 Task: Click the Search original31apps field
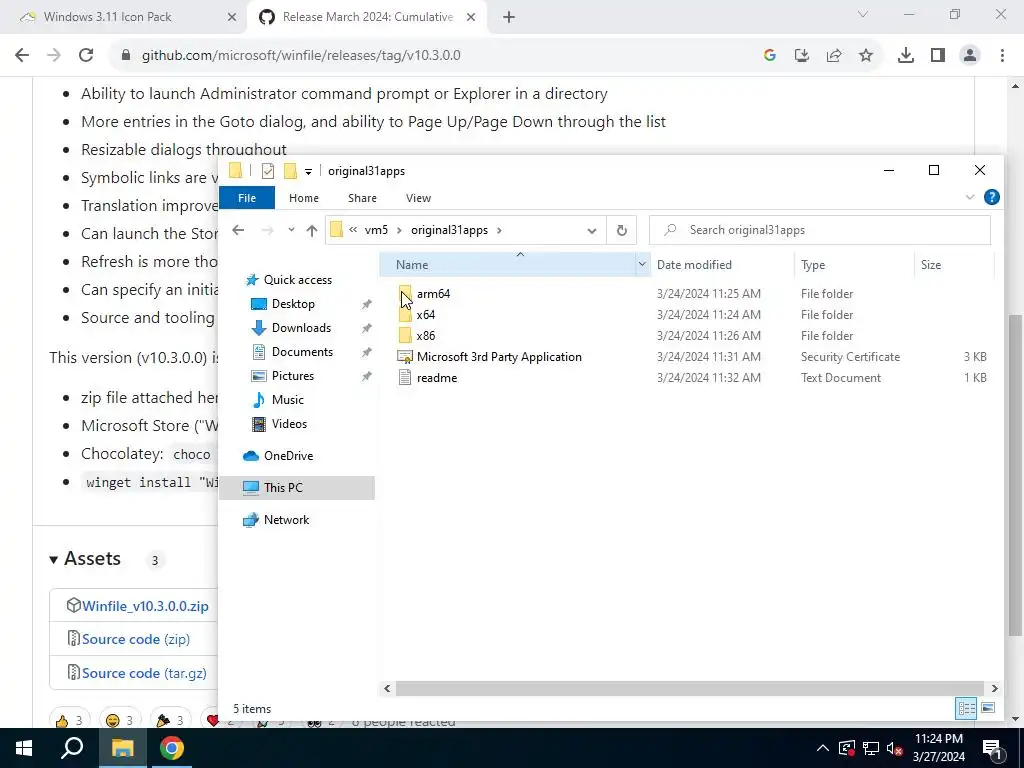[820, 230]
